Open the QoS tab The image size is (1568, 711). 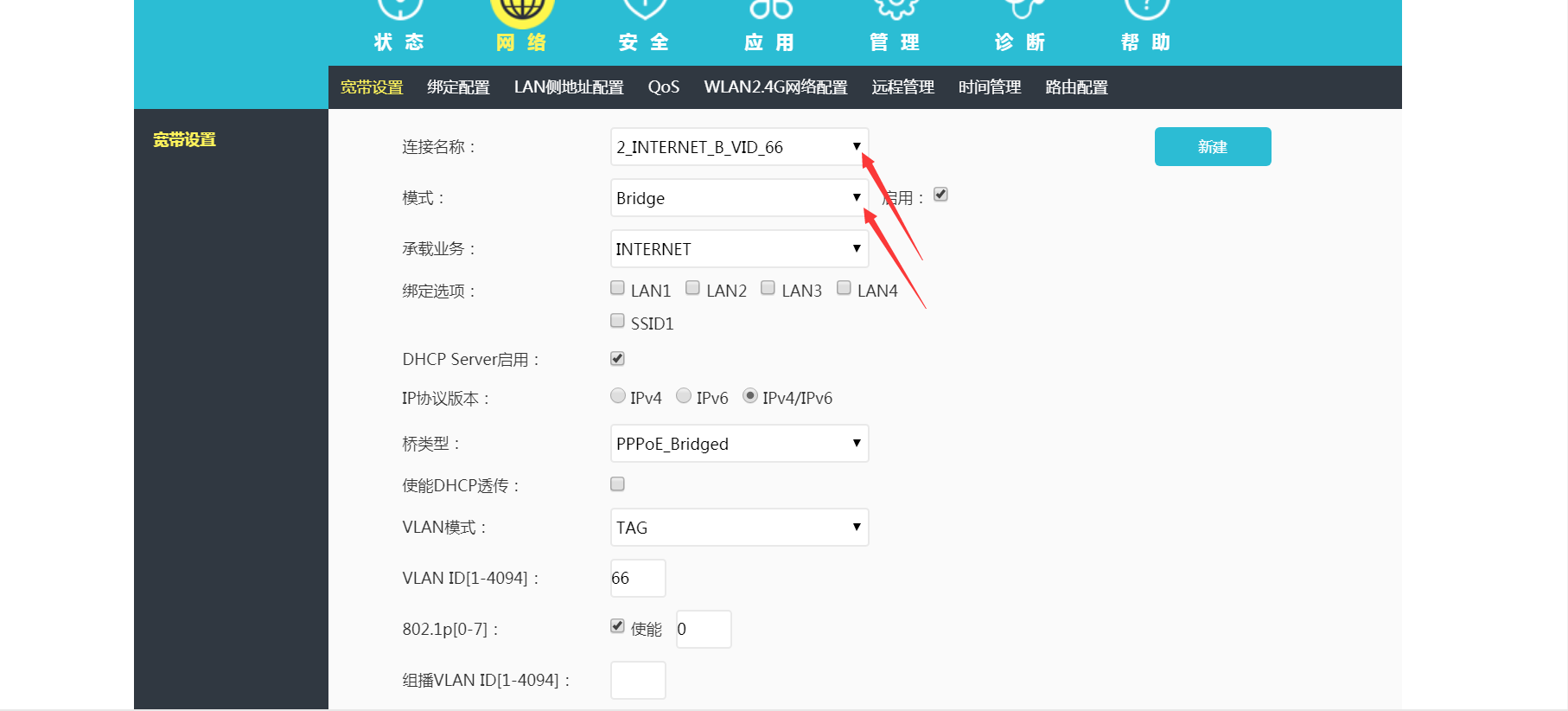point(664,87)
